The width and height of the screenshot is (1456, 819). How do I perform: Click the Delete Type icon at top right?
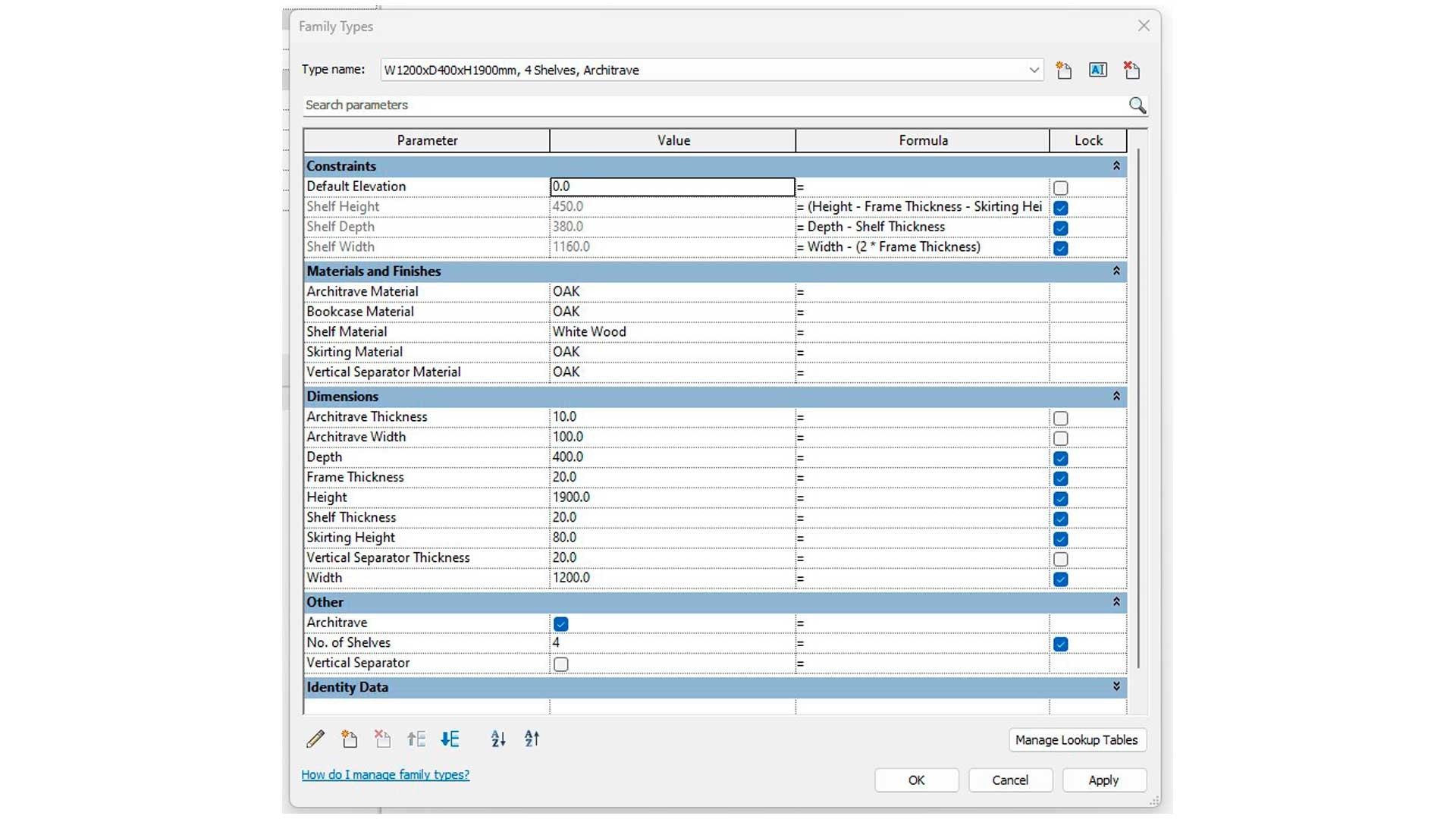tap(1131, 71)
